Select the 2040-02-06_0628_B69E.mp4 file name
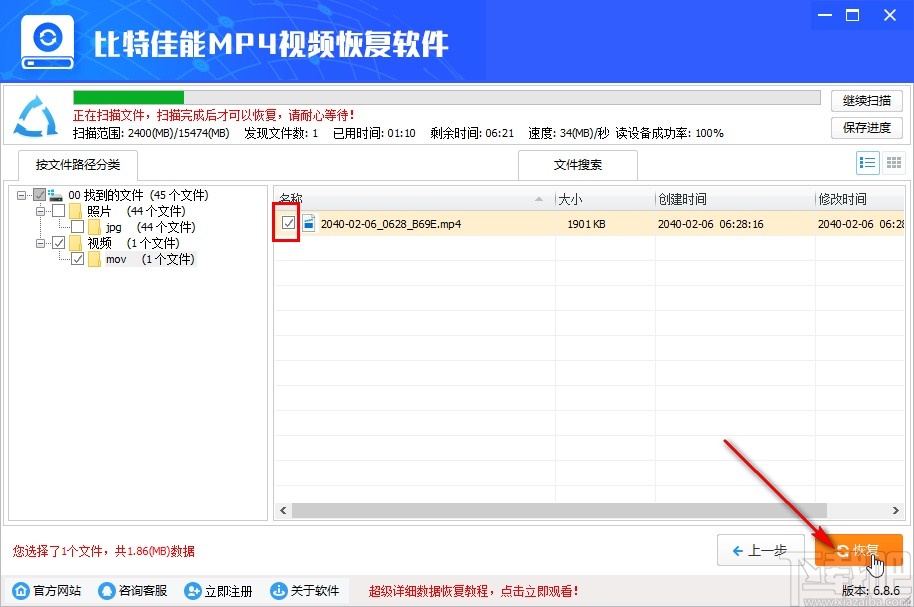 click(391, 224)
